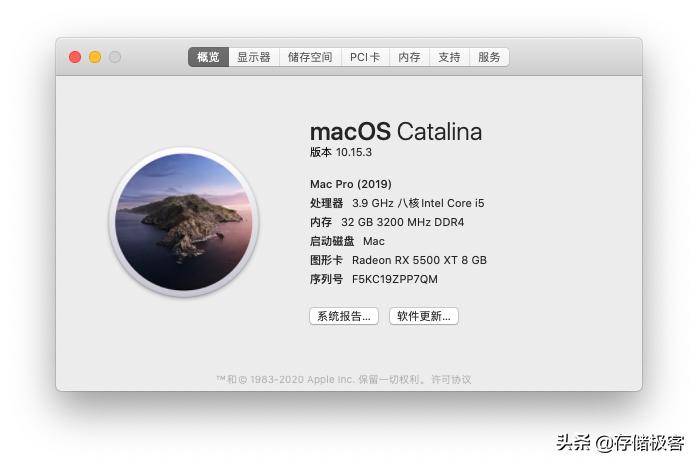The width and height of the screenshot is (698, 465).
Task: Open the 内存 tab
Action: (409, 57)
